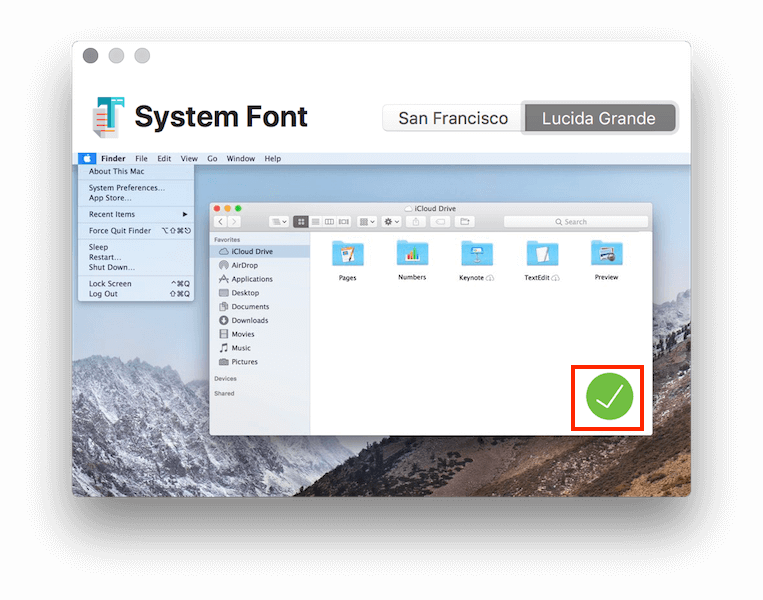Viewport: 763px width, 600px height.
Task: Open the item arrangement dropdown
Action: (367, 222)
